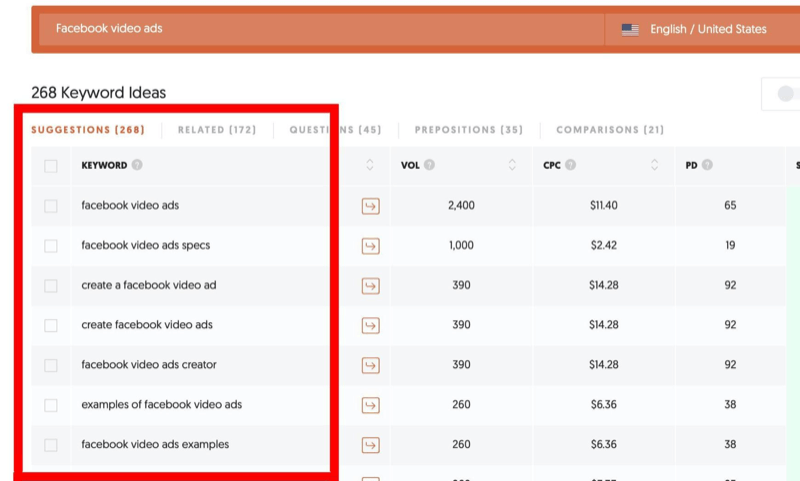
Task: Click the PD value 65
Action: coord(730,206)
